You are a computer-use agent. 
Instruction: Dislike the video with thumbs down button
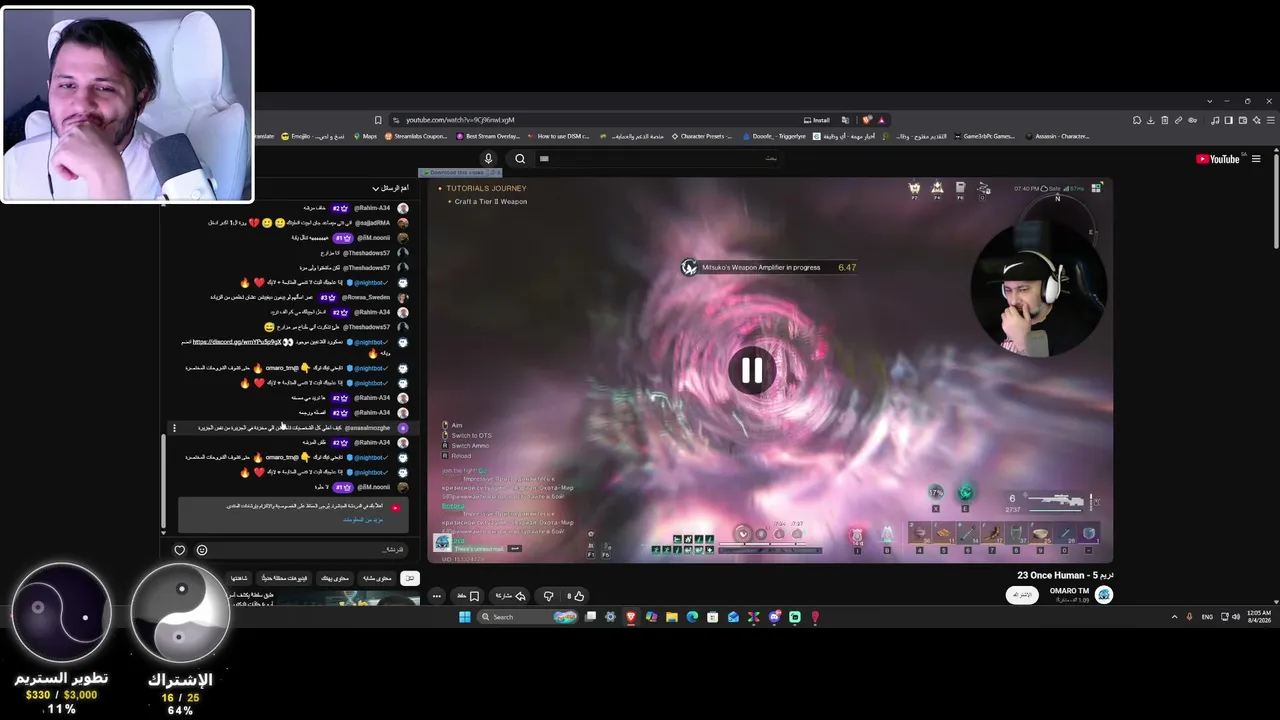[548, 596]
